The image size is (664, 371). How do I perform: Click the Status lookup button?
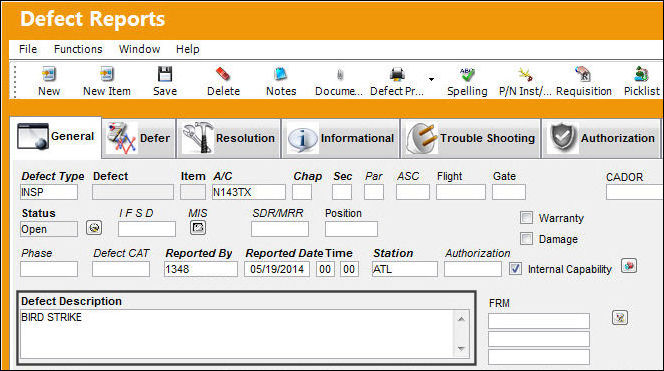94,228
